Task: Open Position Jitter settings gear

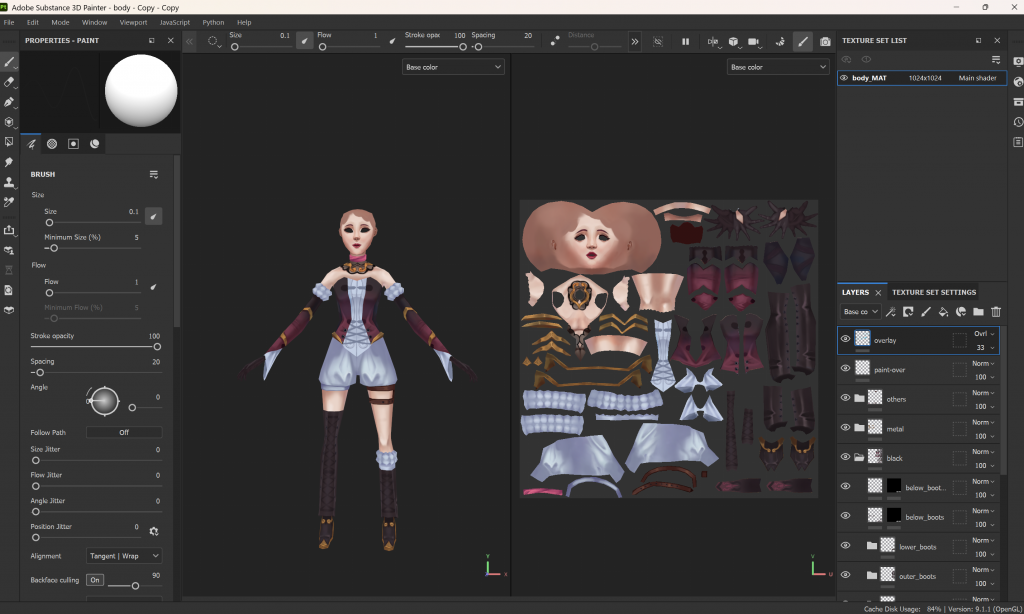Action: pos(154,531)
